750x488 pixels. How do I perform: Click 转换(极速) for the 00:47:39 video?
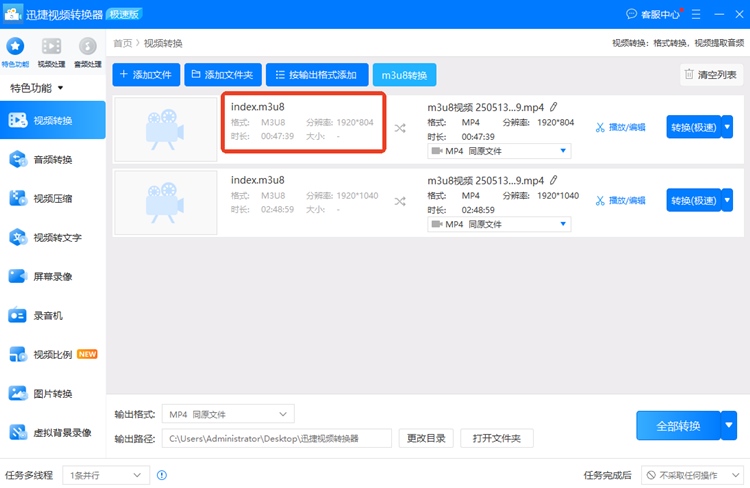pos(694,127)
